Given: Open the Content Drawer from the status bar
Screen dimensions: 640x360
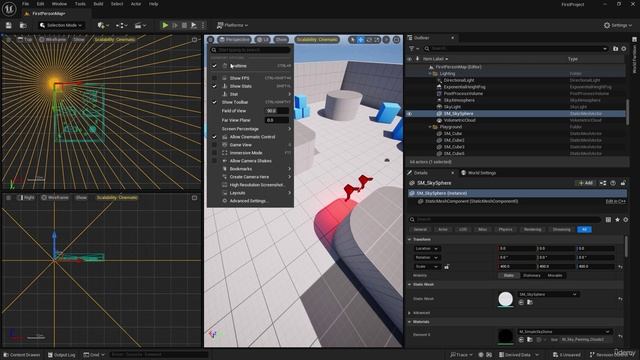Looking at the screenshot, I should pos(22,355).
